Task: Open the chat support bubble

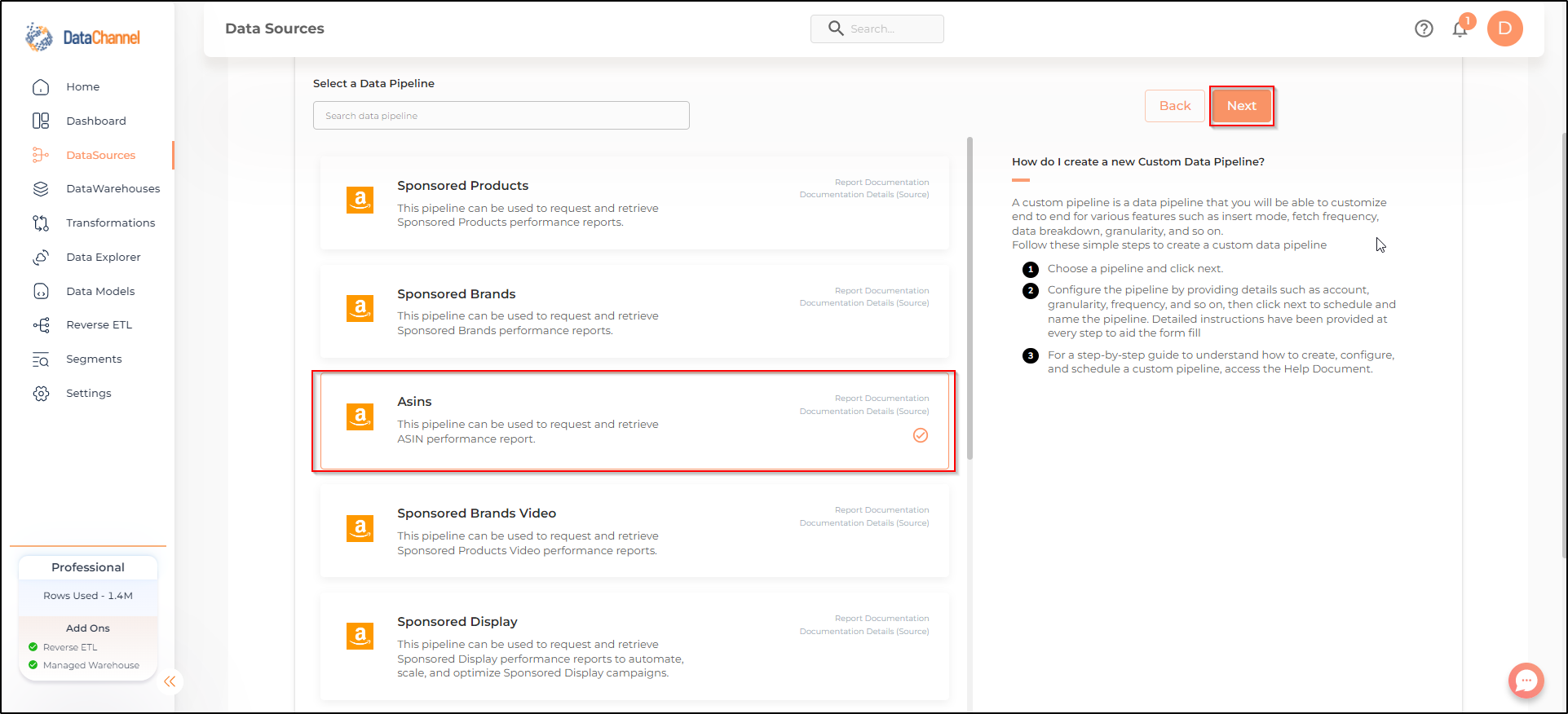Action: point(1526,680)
